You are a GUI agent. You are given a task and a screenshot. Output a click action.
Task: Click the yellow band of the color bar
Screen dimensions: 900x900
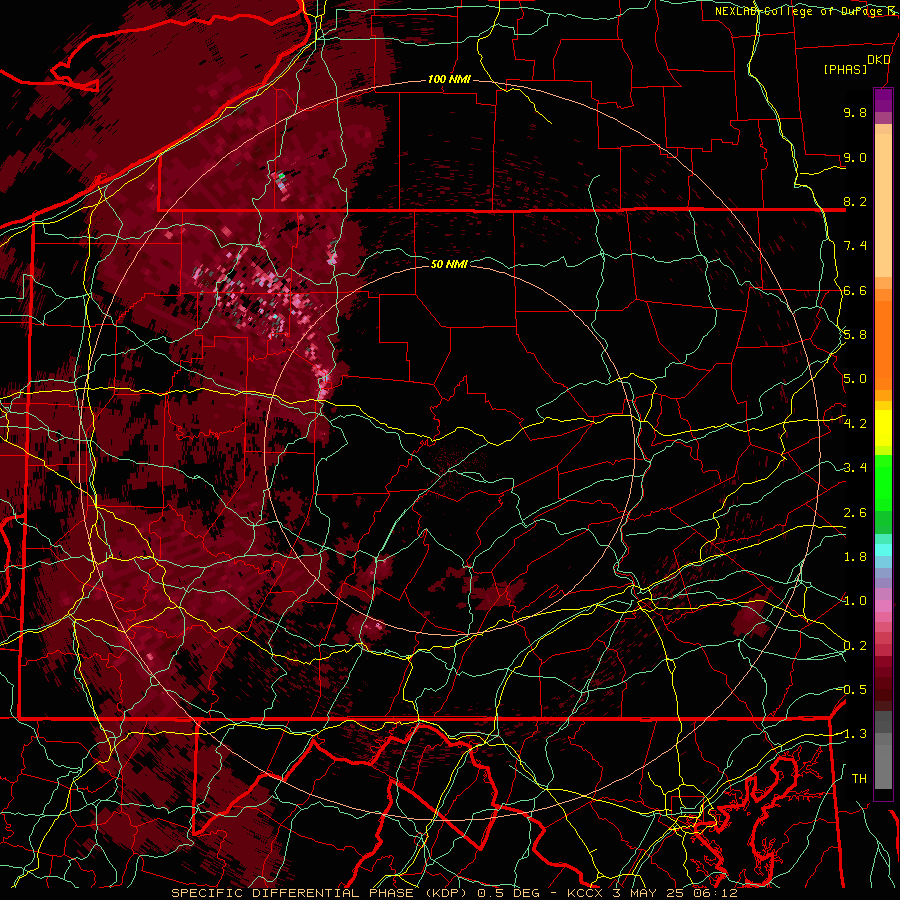[x=883, y=428]
